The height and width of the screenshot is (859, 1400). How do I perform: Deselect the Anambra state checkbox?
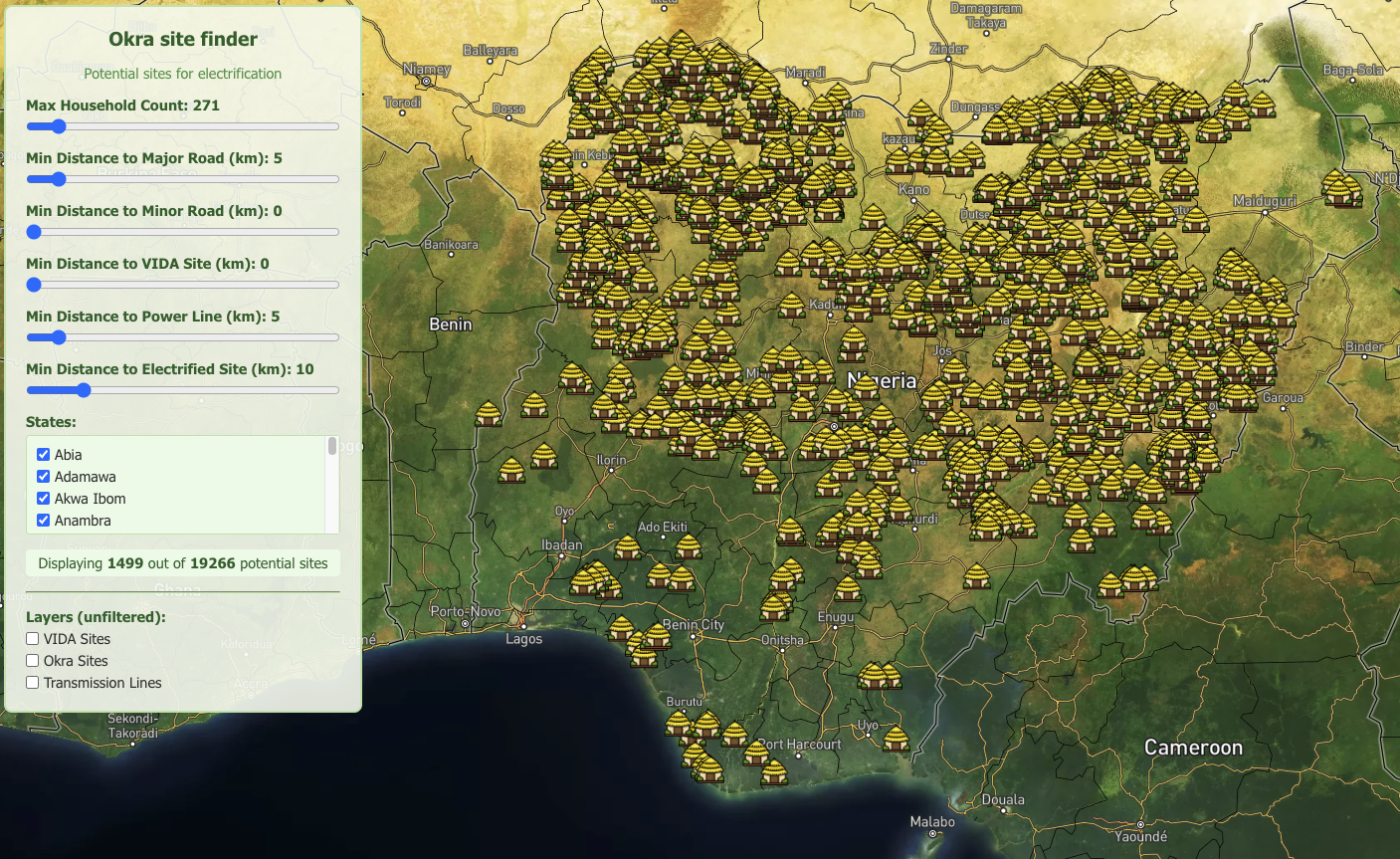[43, 521]
